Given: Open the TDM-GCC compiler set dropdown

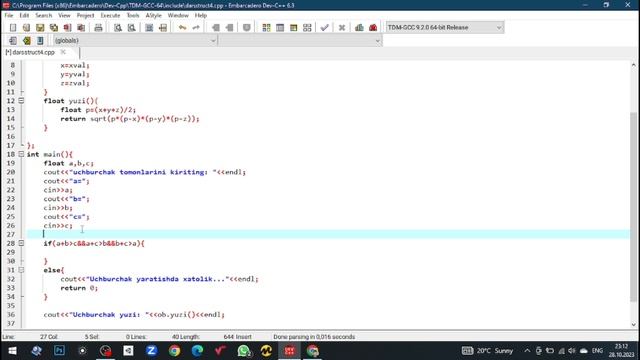Looking at the screenshot, I should pyautogui.click(x=444, y=27).
